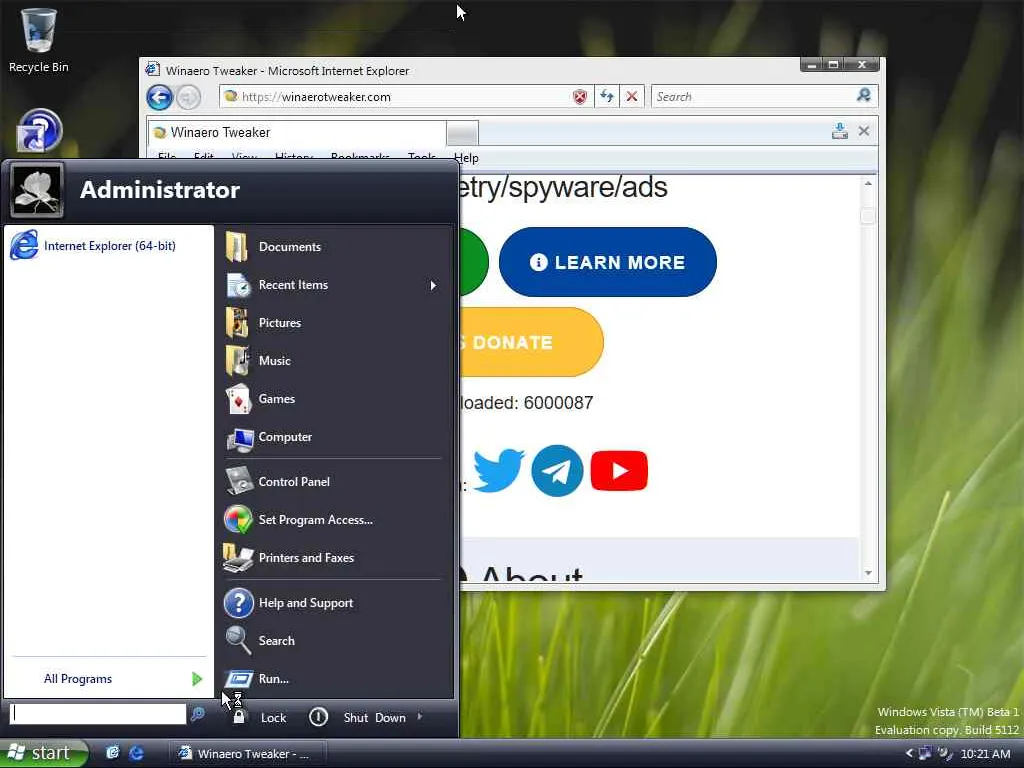Screen dimensions: 1024x768
Task: Open the Telegram icon link
Action: [557, 471]
